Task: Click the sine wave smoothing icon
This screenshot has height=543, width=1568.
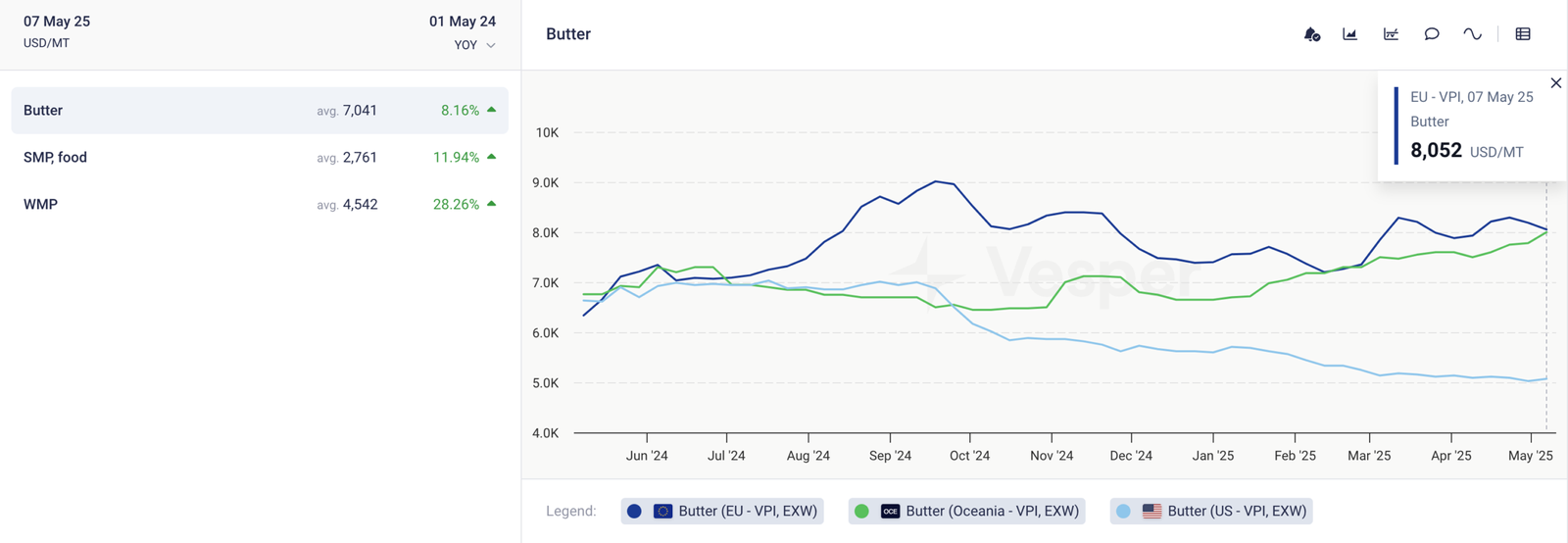Action: (1472, 34)
